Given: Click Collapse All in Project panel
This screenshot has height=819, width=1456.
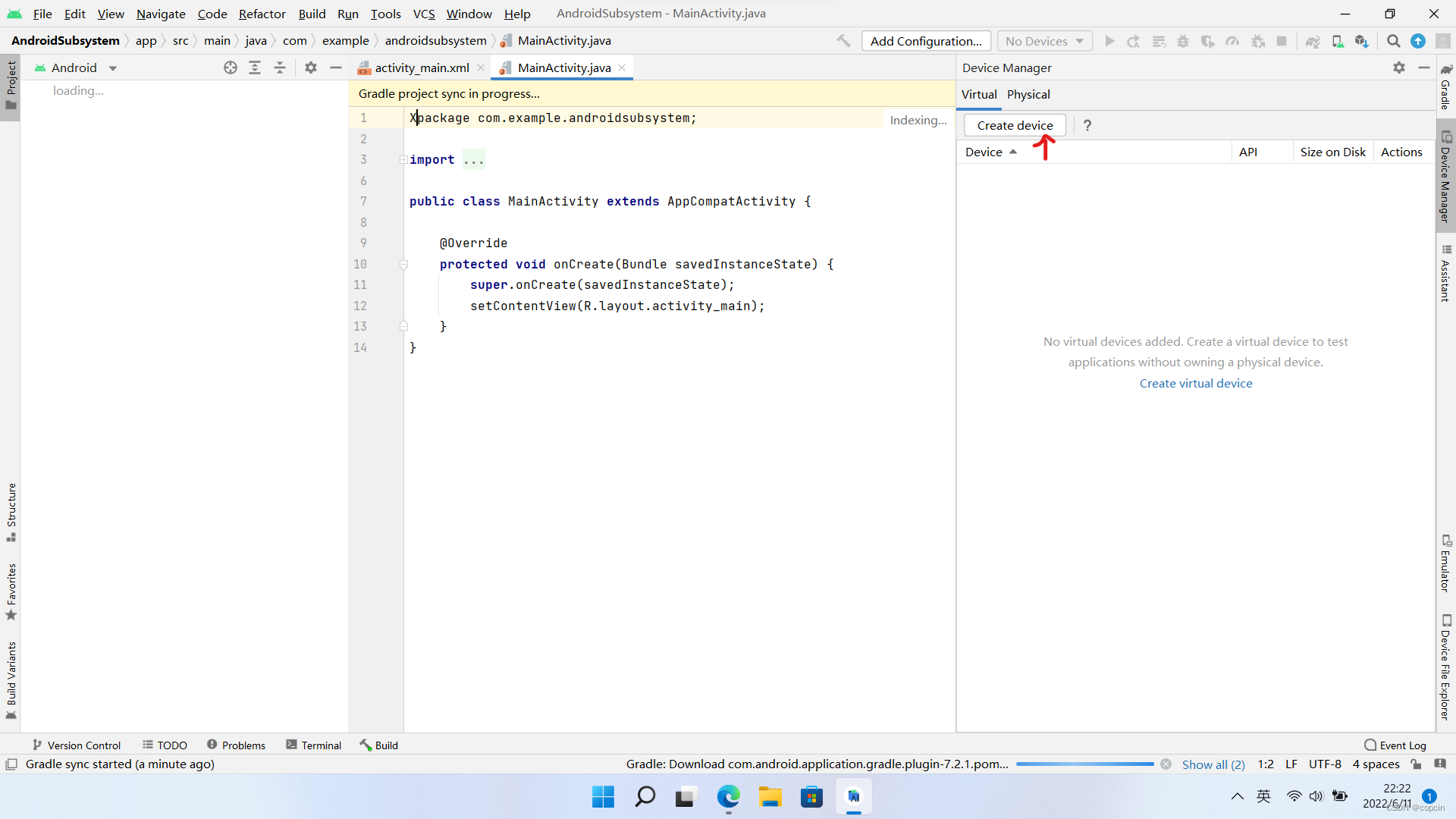Looking at the screenshot, I should [280, 67].
